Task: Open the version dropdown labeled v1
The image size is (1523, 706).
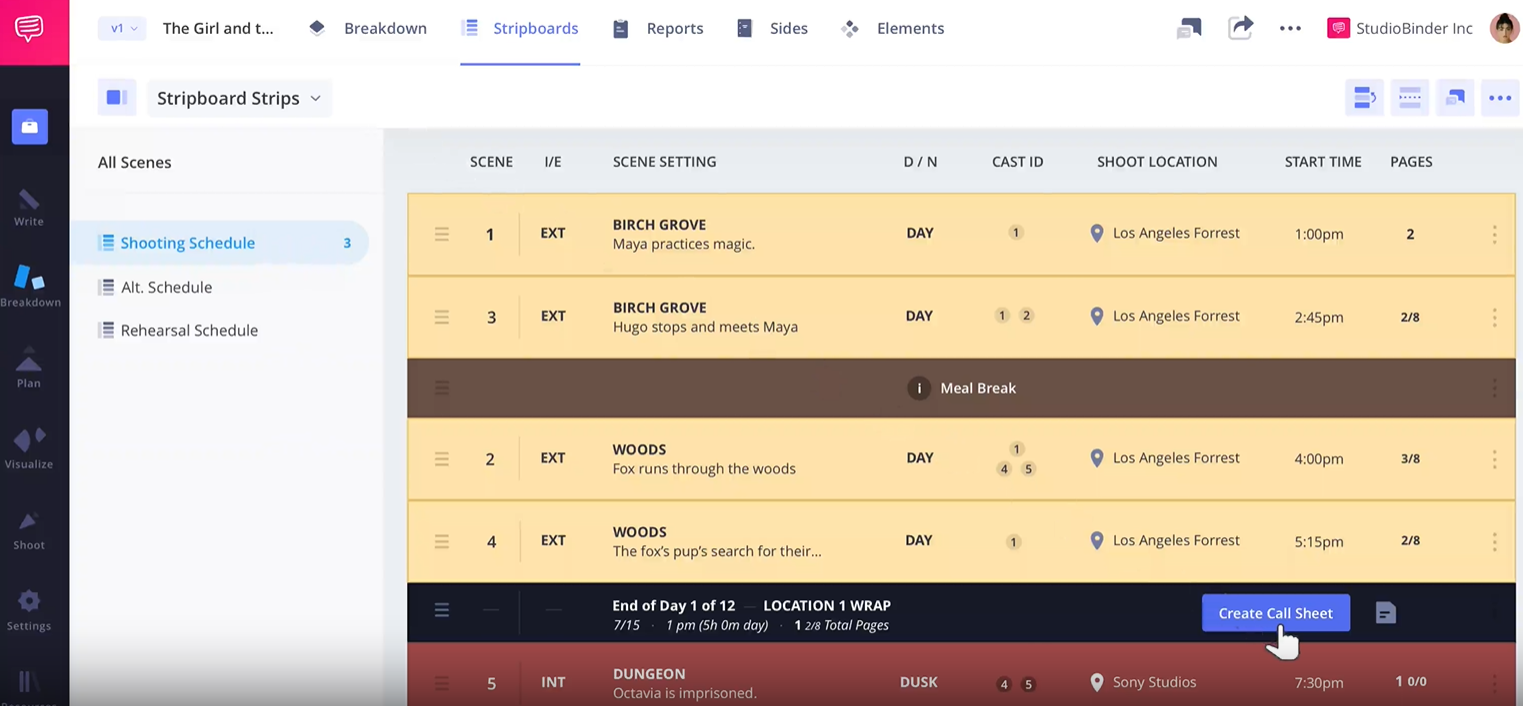Action: 121,28
